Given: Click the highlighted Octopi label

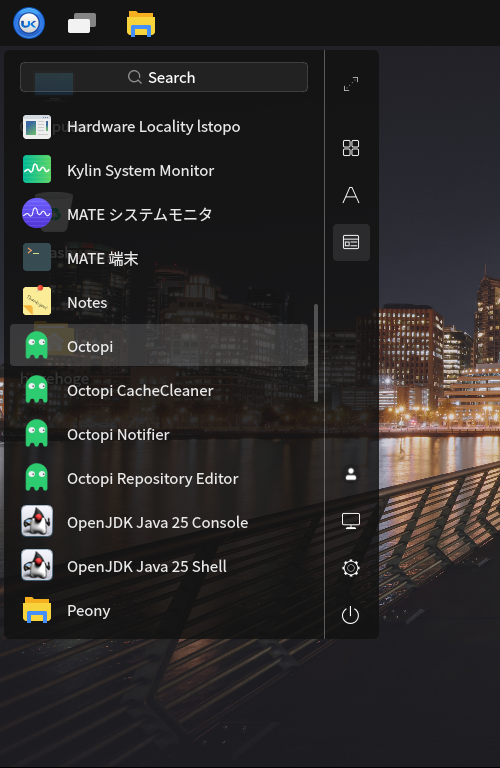Looking at the screenshot, I should click(x=90, y=347).
